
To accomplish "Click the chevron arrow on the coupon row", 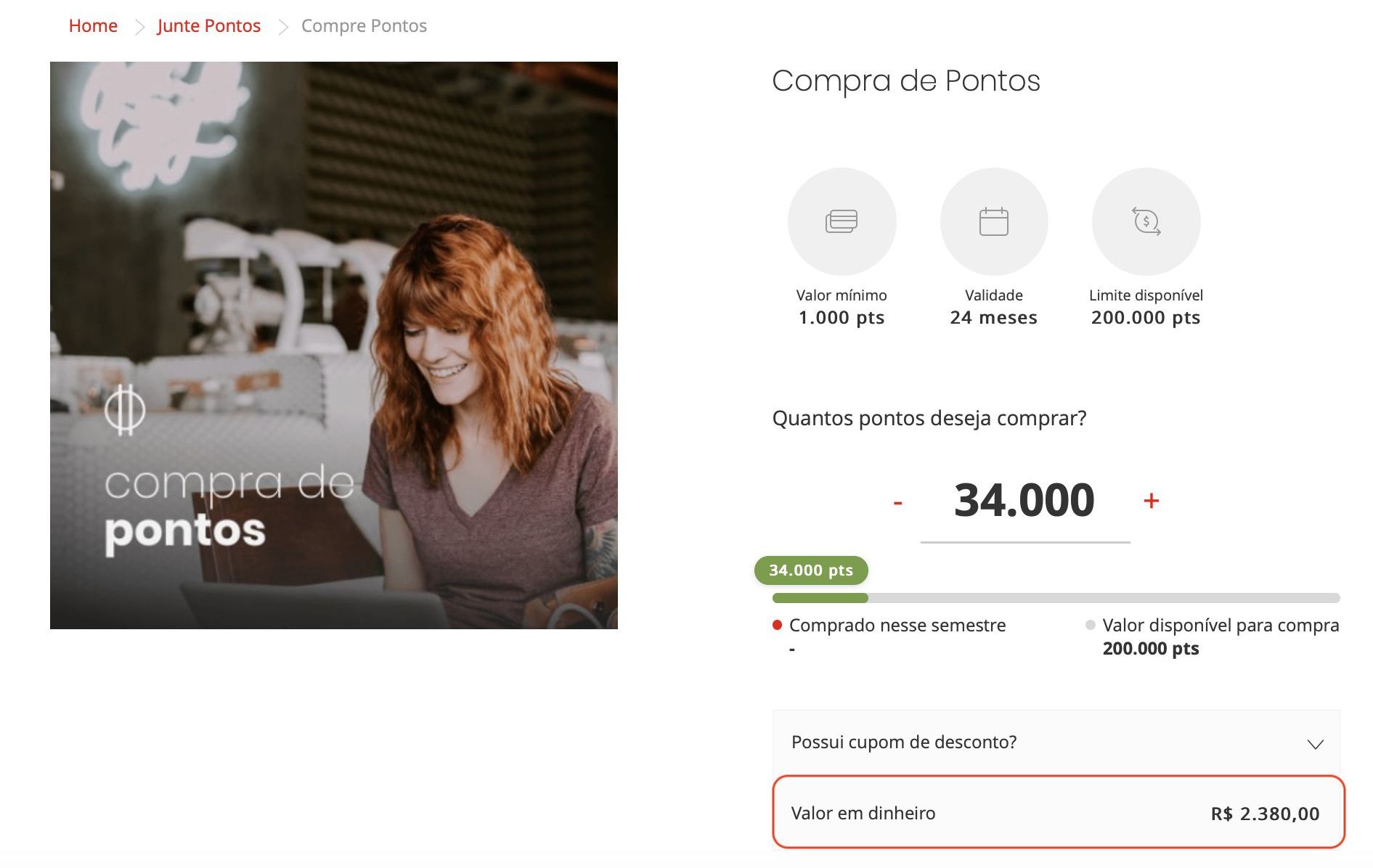I will point(1315,744).
